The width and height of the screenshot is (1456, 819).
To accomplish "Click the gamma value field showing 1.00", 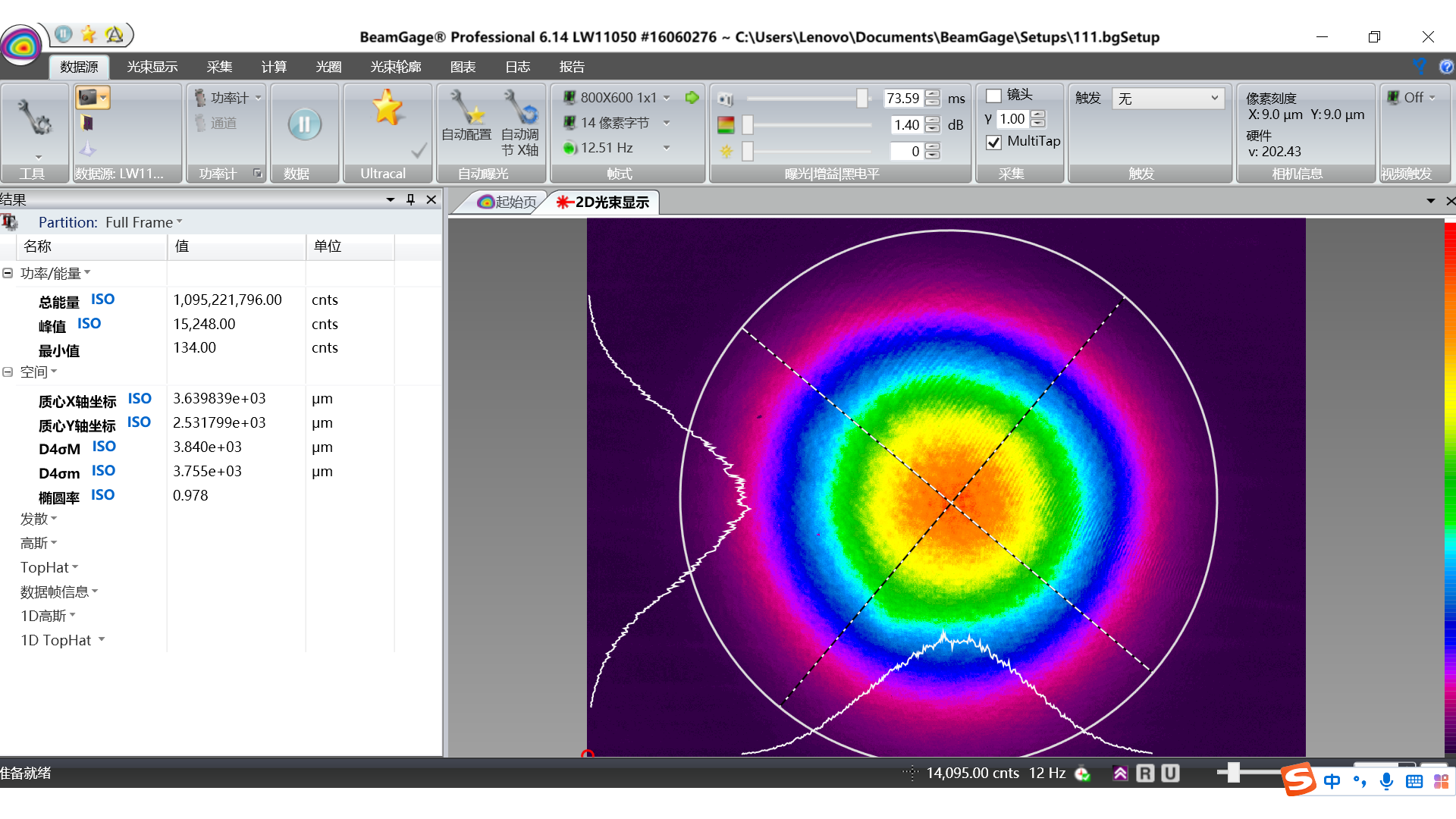I will click(1012, 119).
